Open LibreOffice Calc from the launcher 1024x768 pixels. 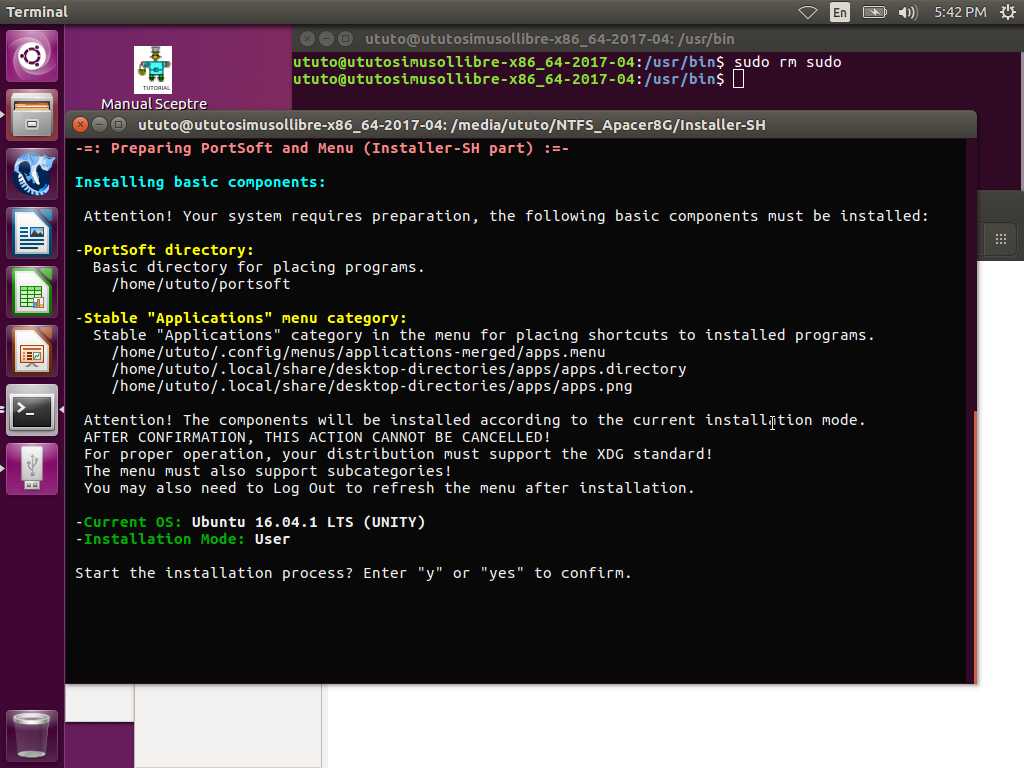[31, 292]
